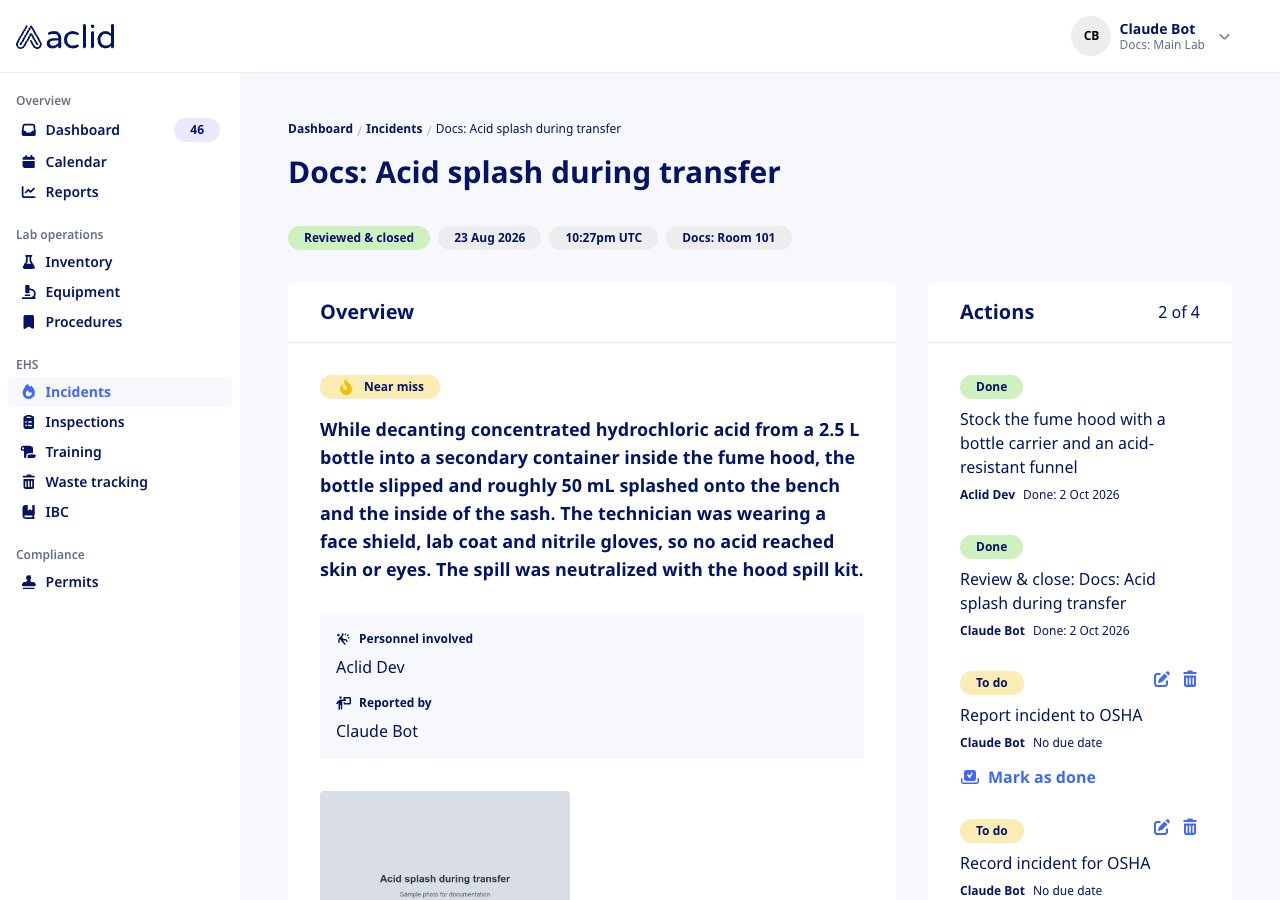Click the Incidents breadcrumb link
Viewport: 1280px width, 900px height.
394,129
